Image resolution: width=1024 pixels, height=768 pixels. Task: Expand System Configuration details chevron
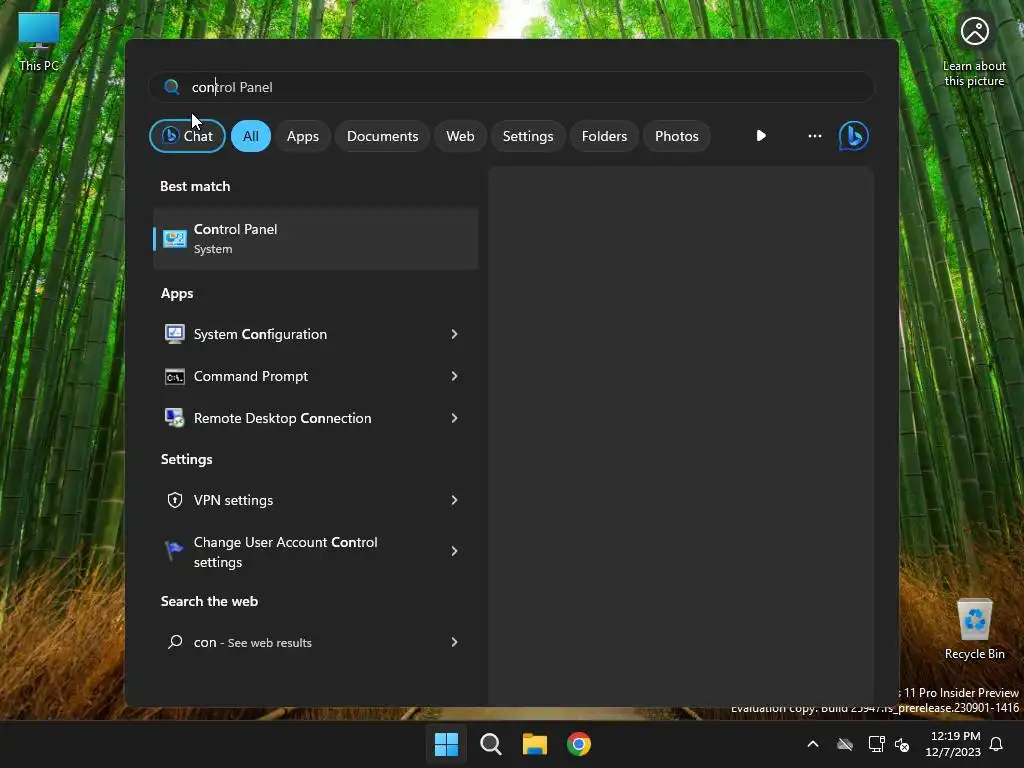(455, 334)
